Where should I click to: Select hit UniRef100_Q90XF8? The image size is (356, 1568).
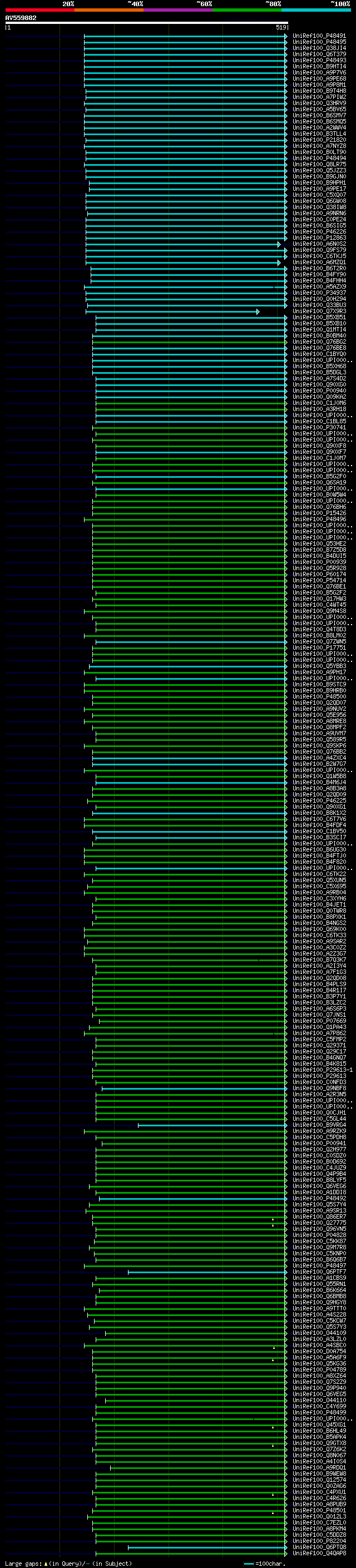[319, 447]
